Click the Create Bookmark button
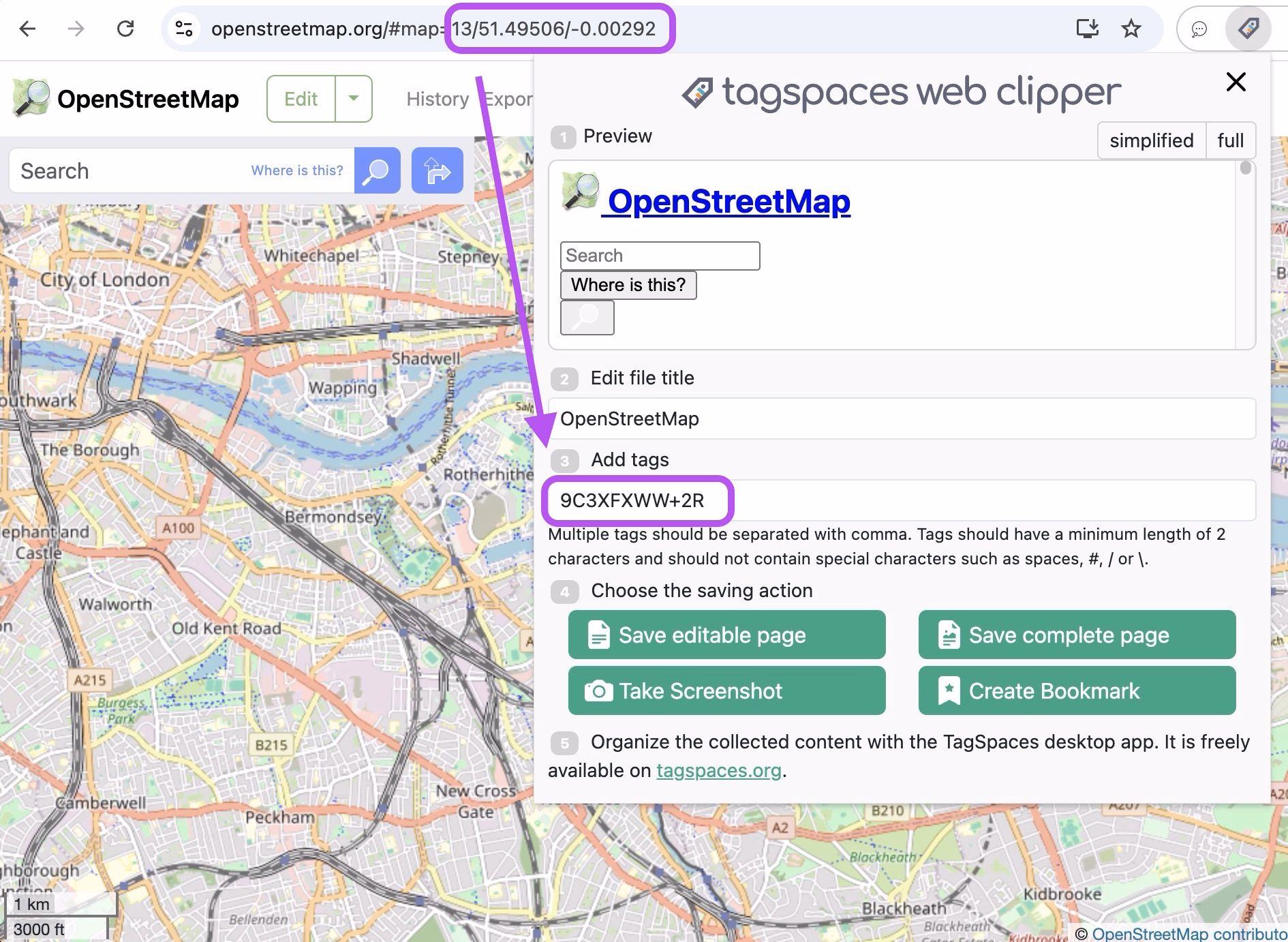Screen dimensions: 1288x942 pos(1076,690)
